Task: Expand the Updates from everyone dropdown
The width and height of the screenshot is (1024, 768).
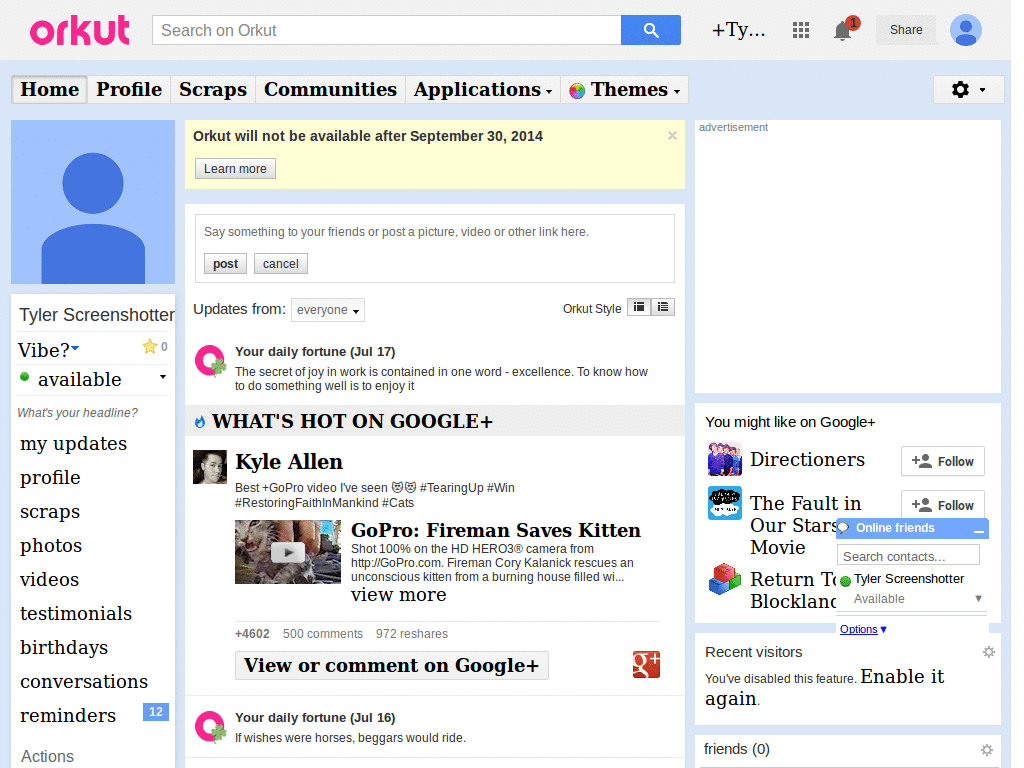Action: coord(328,310)
